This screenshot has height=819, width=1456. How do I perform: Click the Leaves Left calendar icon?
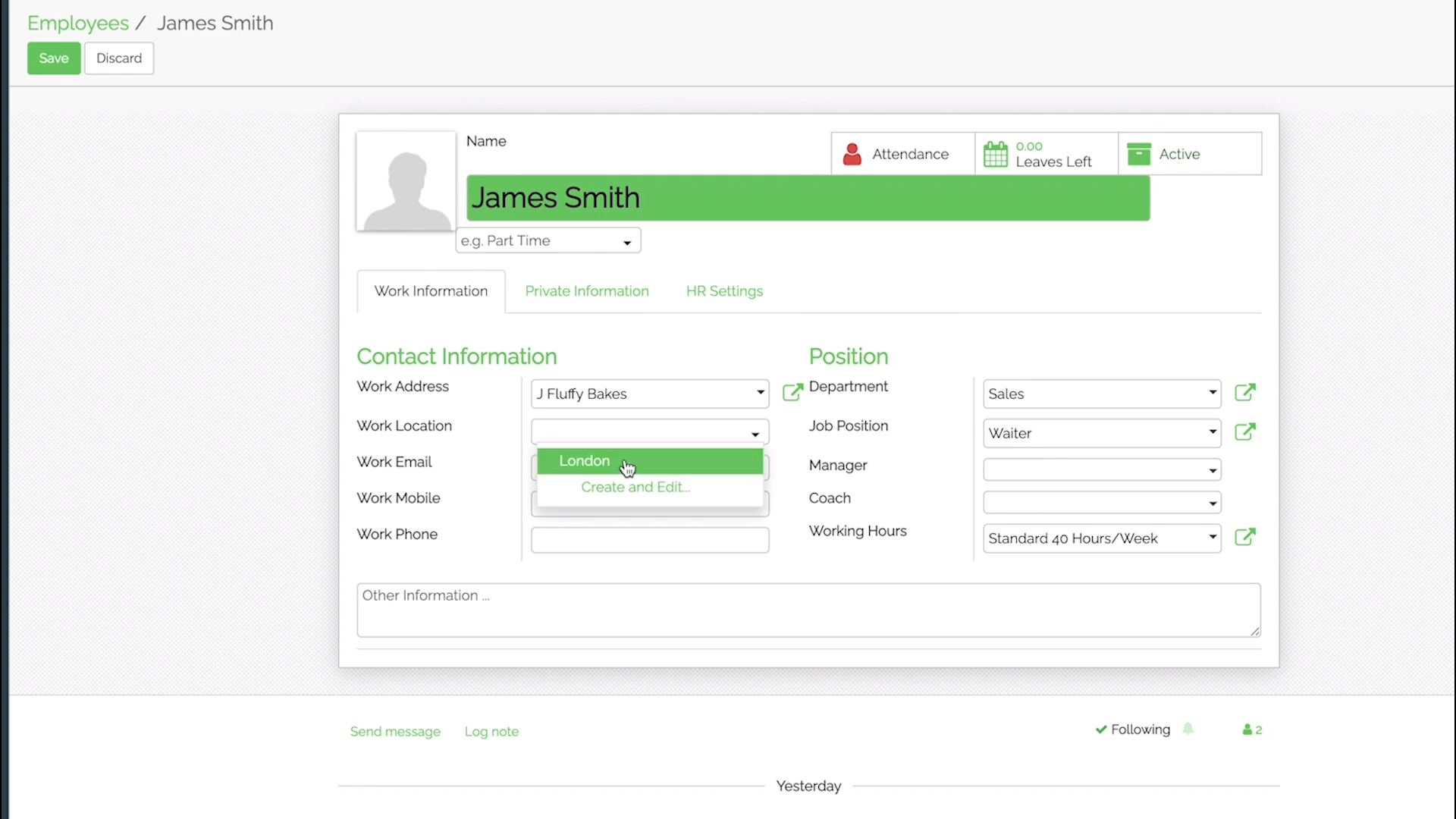tap(995, 154)
